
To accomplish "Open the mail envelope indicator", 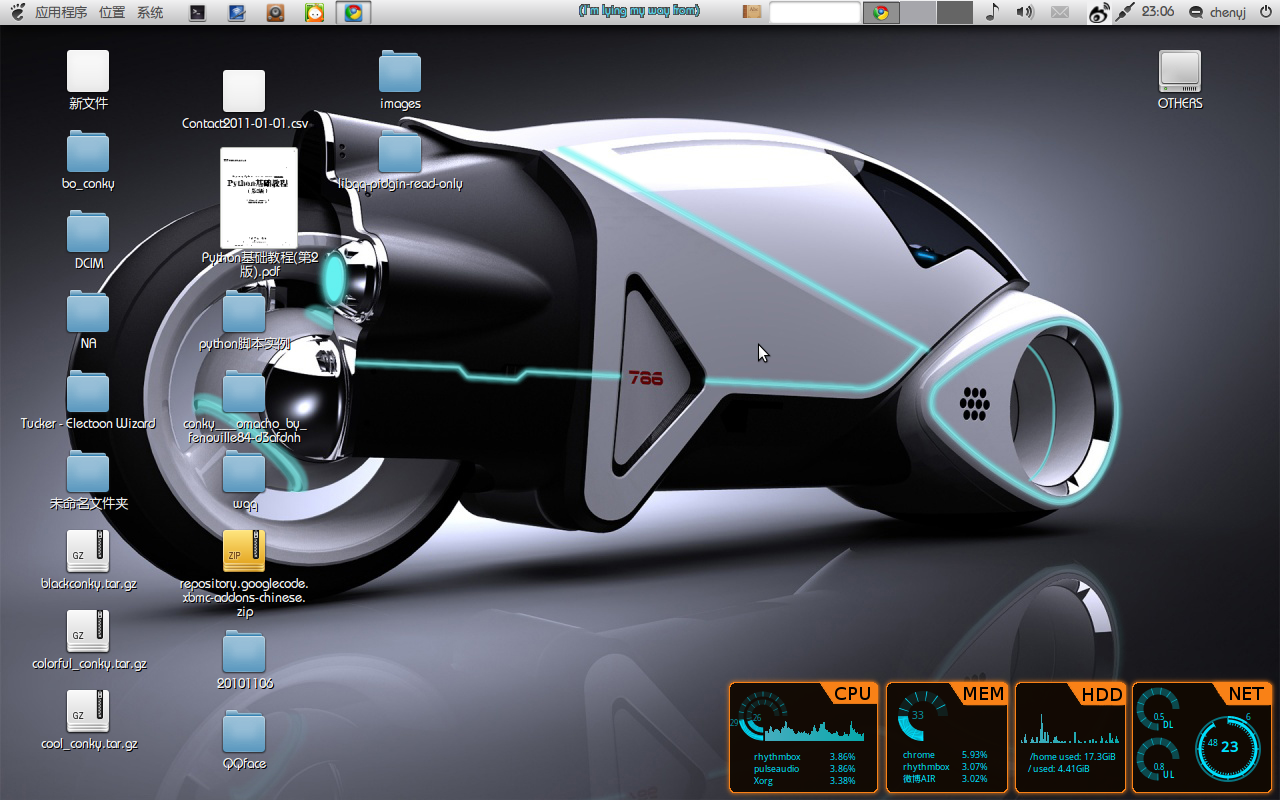I will pos(1060,12).
